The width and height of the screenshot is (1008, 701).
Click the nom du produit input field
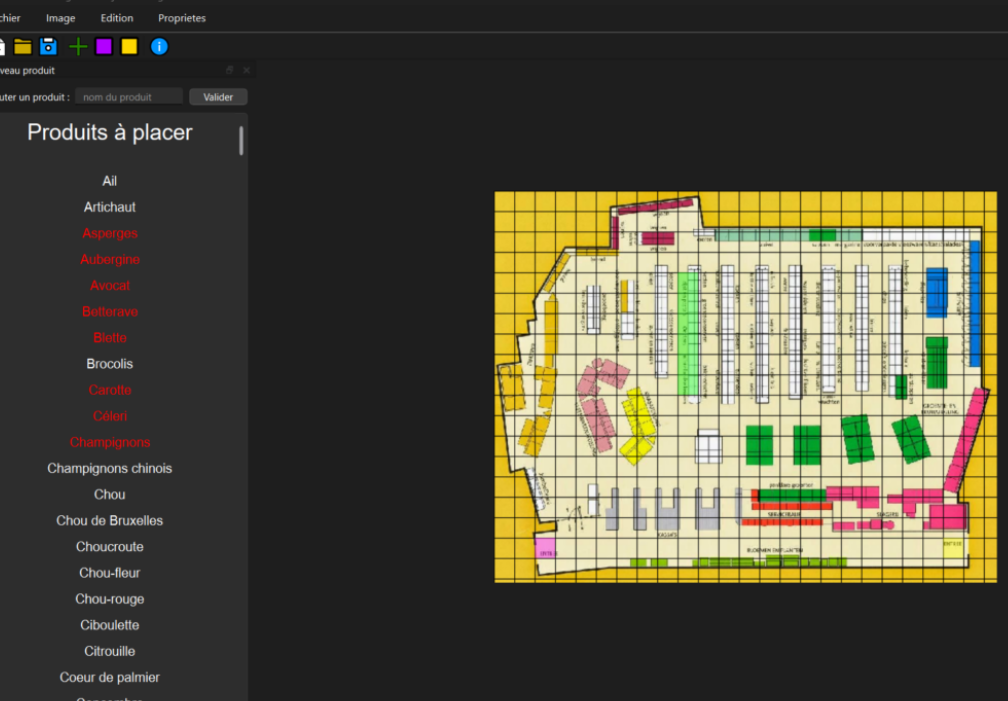128,96
